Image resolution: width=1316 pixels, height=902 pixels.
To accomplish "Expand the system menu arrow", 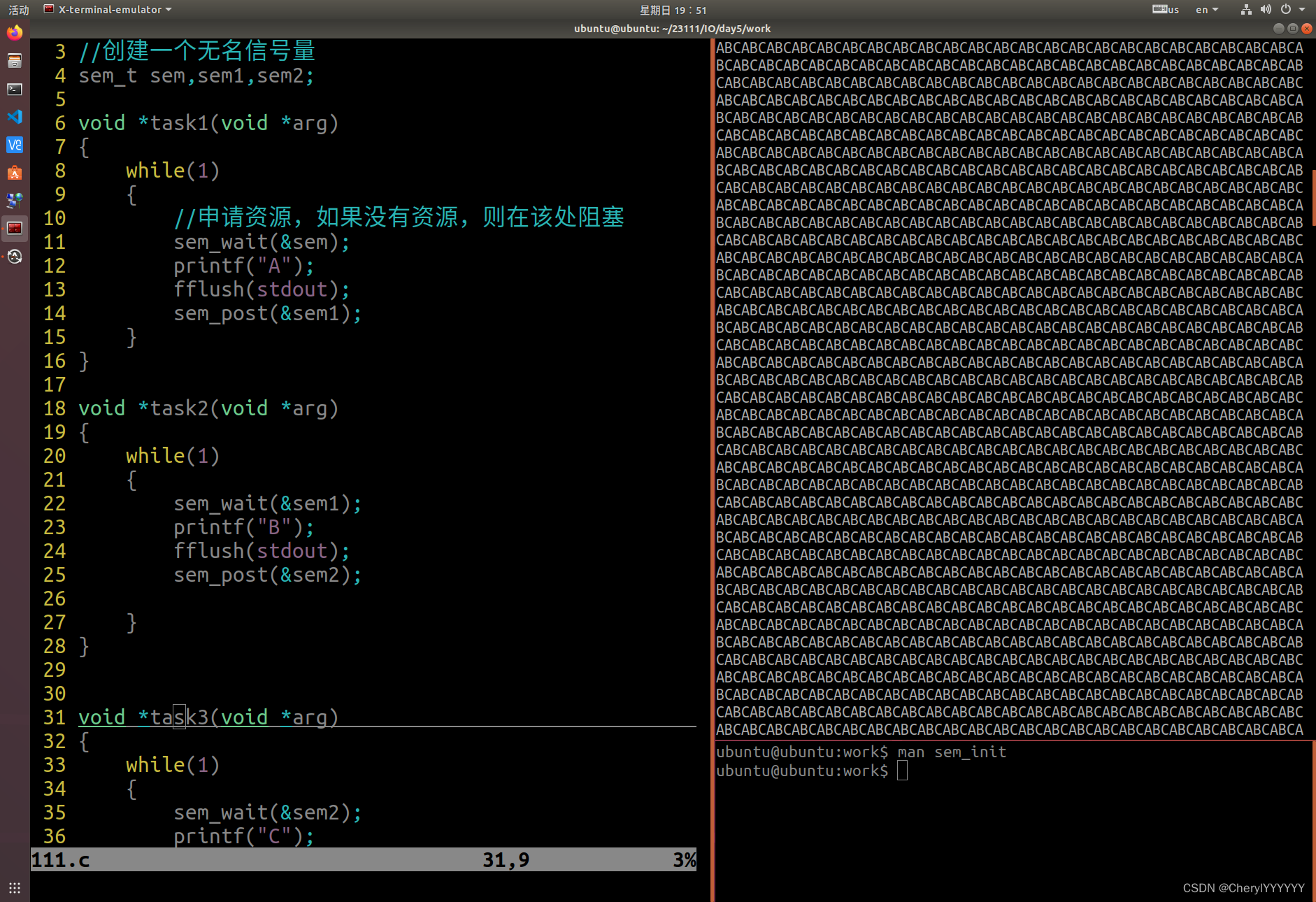I will [x=1302, y=10].
